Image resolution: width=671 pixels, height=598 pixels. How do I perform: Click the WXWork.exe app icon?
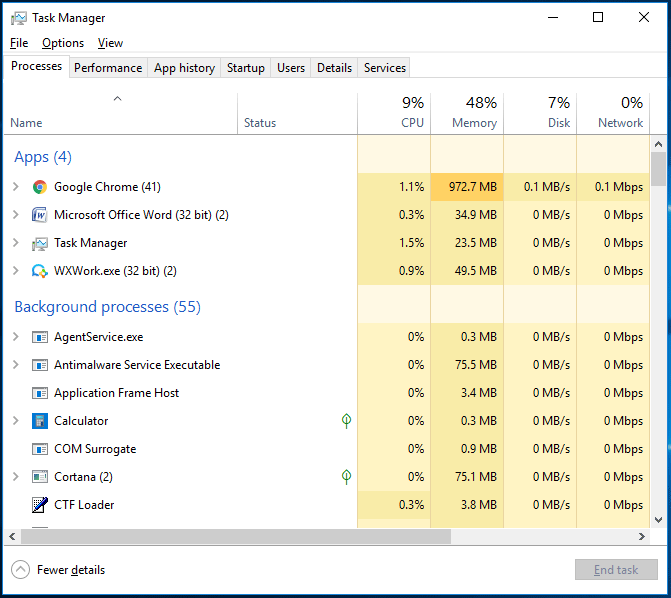[40, 271]
